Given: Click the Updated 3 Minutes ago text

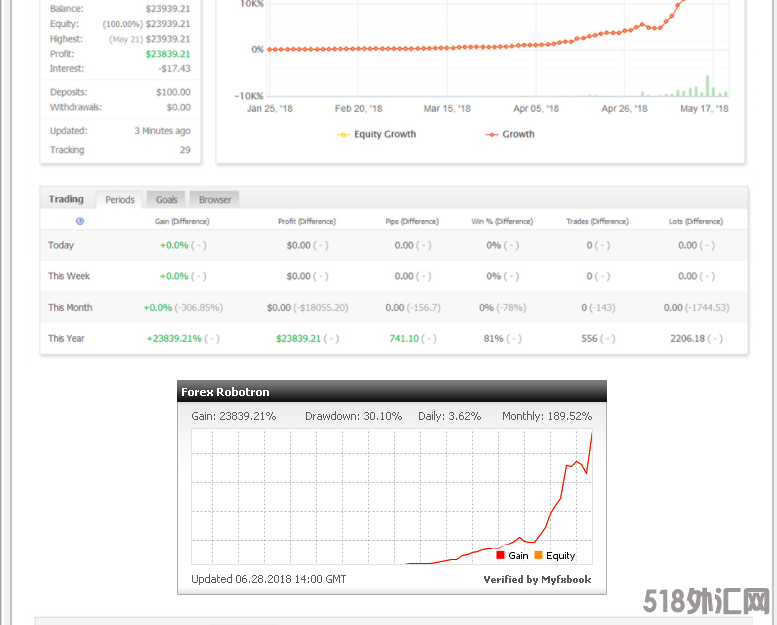Looking at the screenshot, I should coord(162,131).
